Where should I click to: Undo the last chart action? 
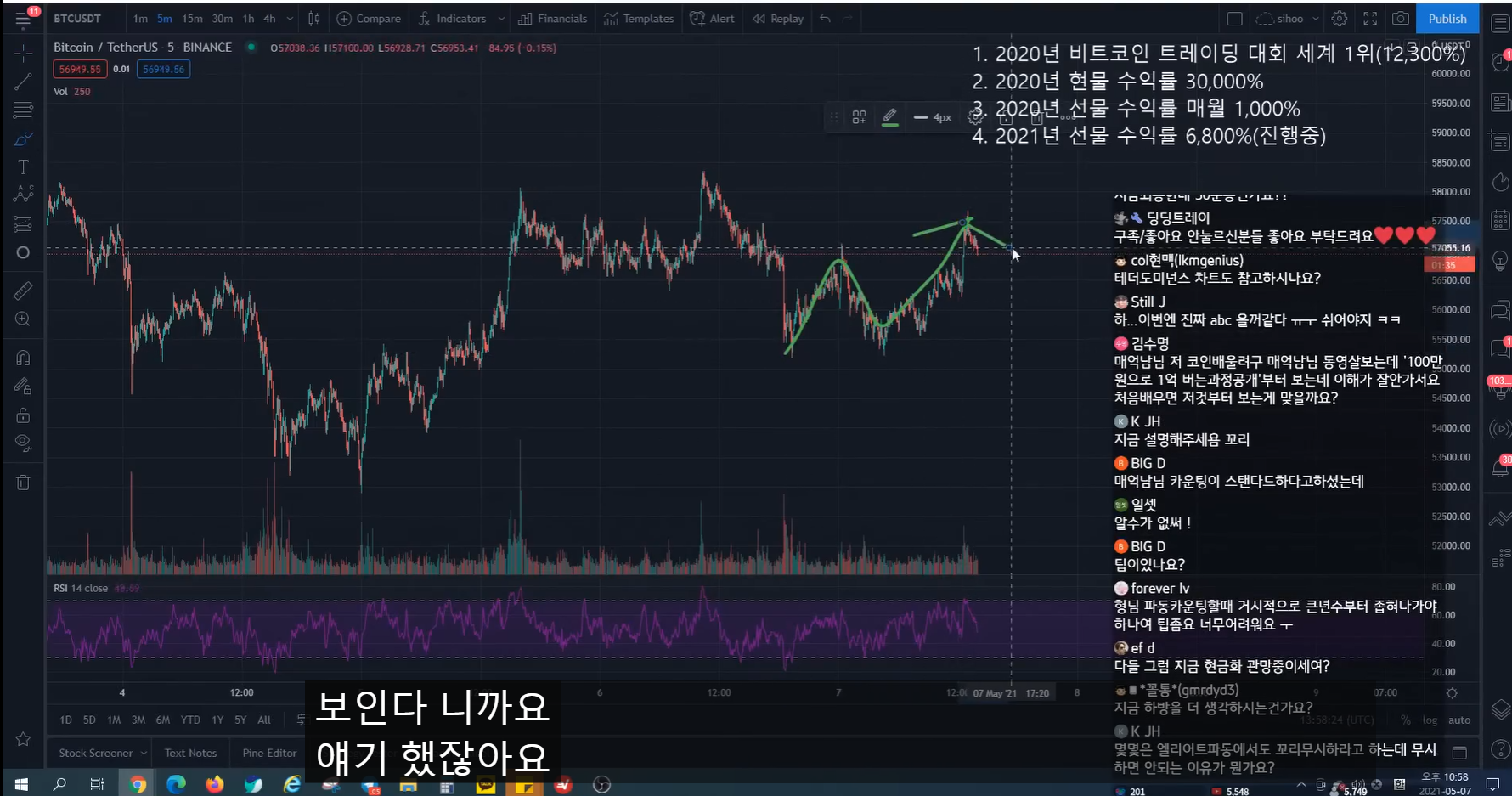pos(825,19)
